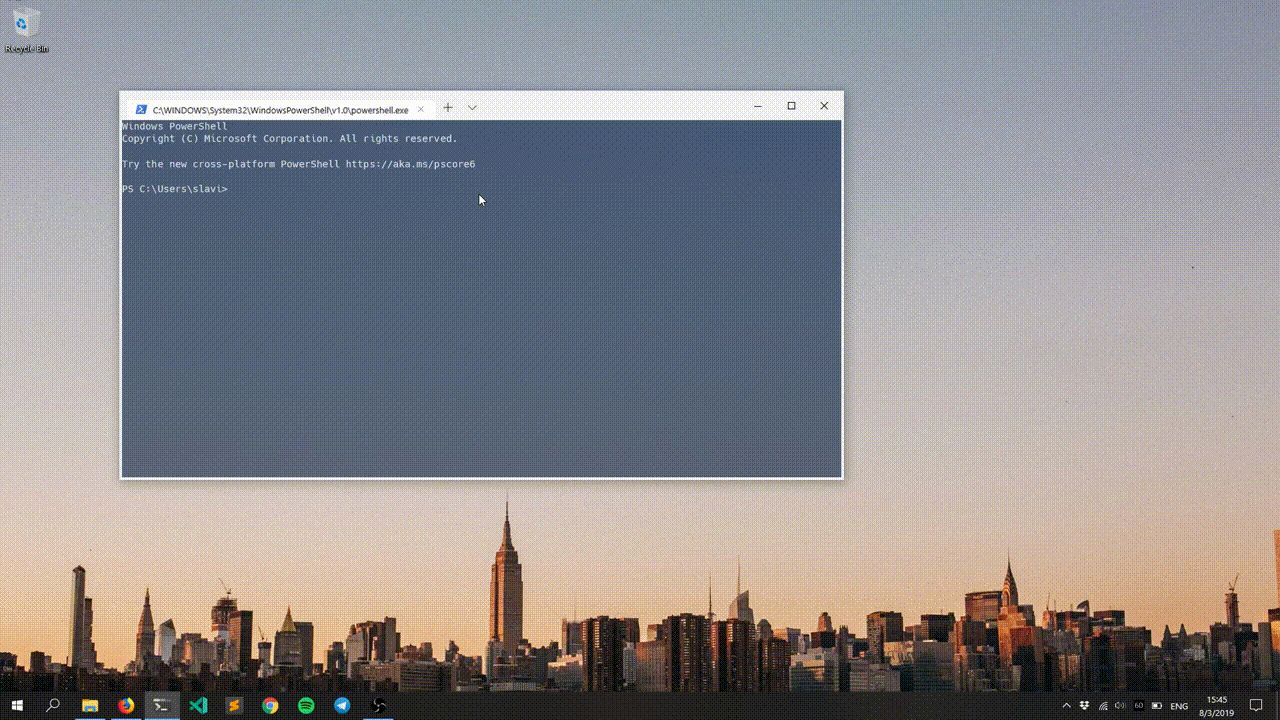This screenshot has height=720, width=1280.
Task: Launch Firefox from the taskbar
Action: pos(125,705)
